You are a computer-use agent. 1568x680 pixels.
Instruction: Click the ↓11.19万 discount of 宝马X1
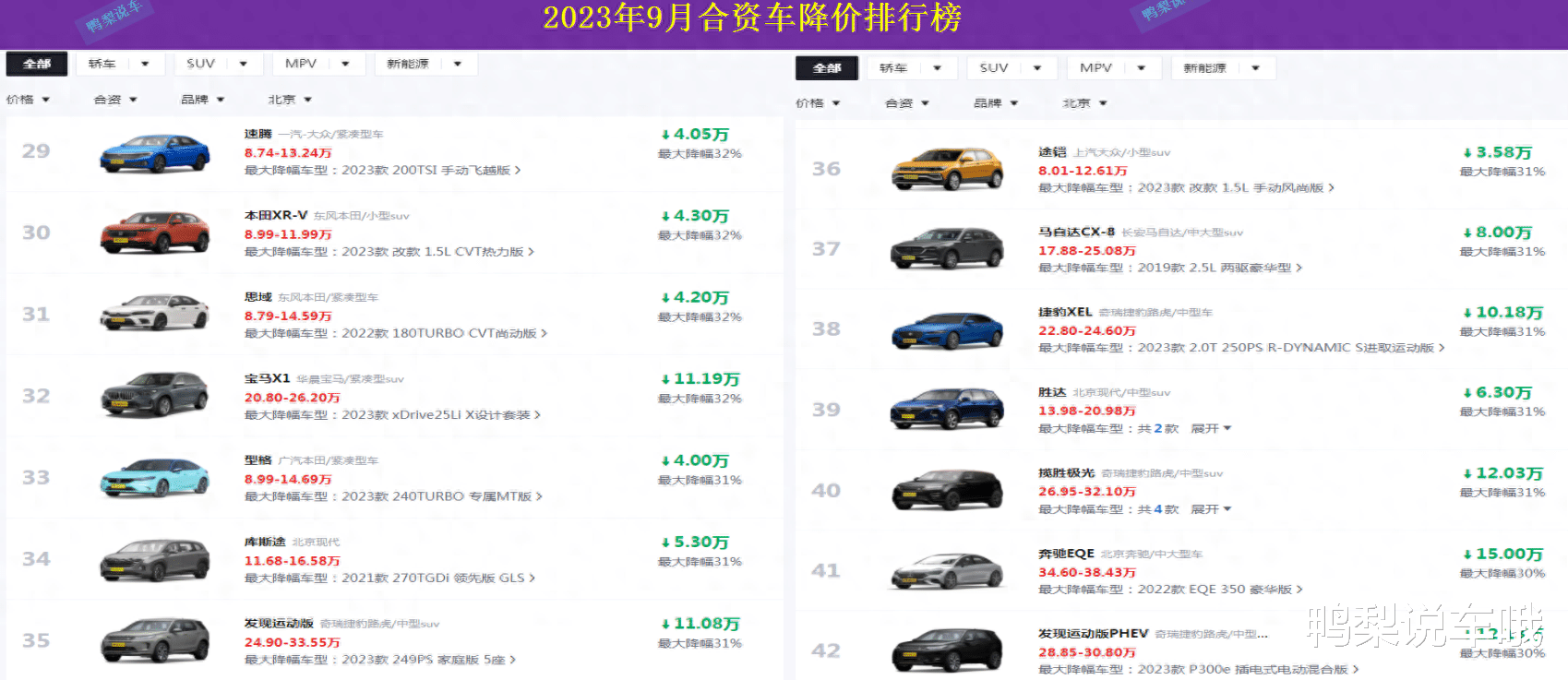[x=700, y=379]
